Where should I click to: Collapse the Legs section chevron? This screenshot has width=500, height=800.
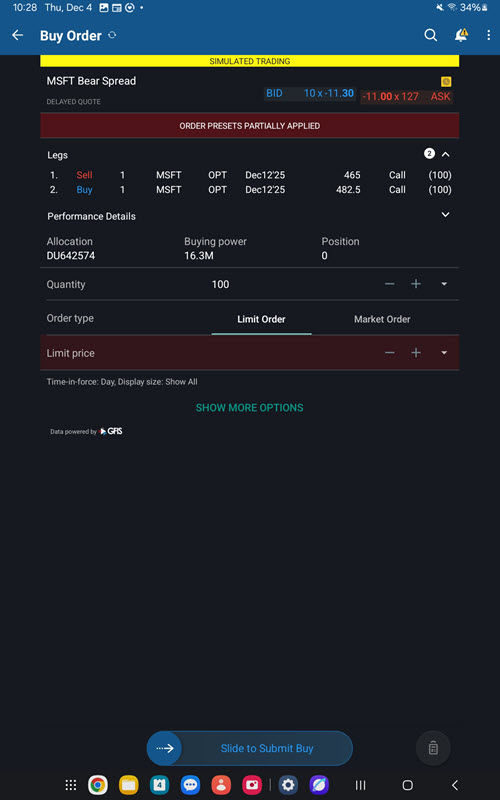coord(445,154)
